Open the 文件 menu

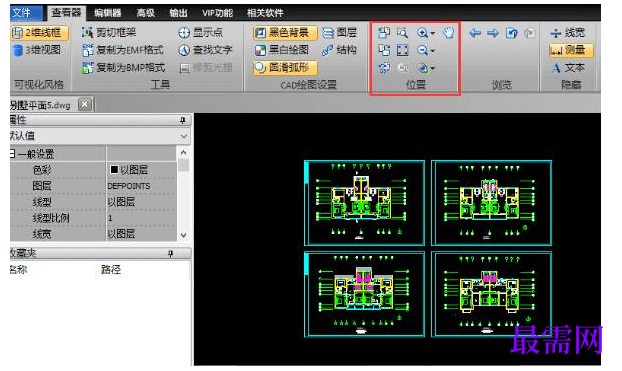[26, 13]
